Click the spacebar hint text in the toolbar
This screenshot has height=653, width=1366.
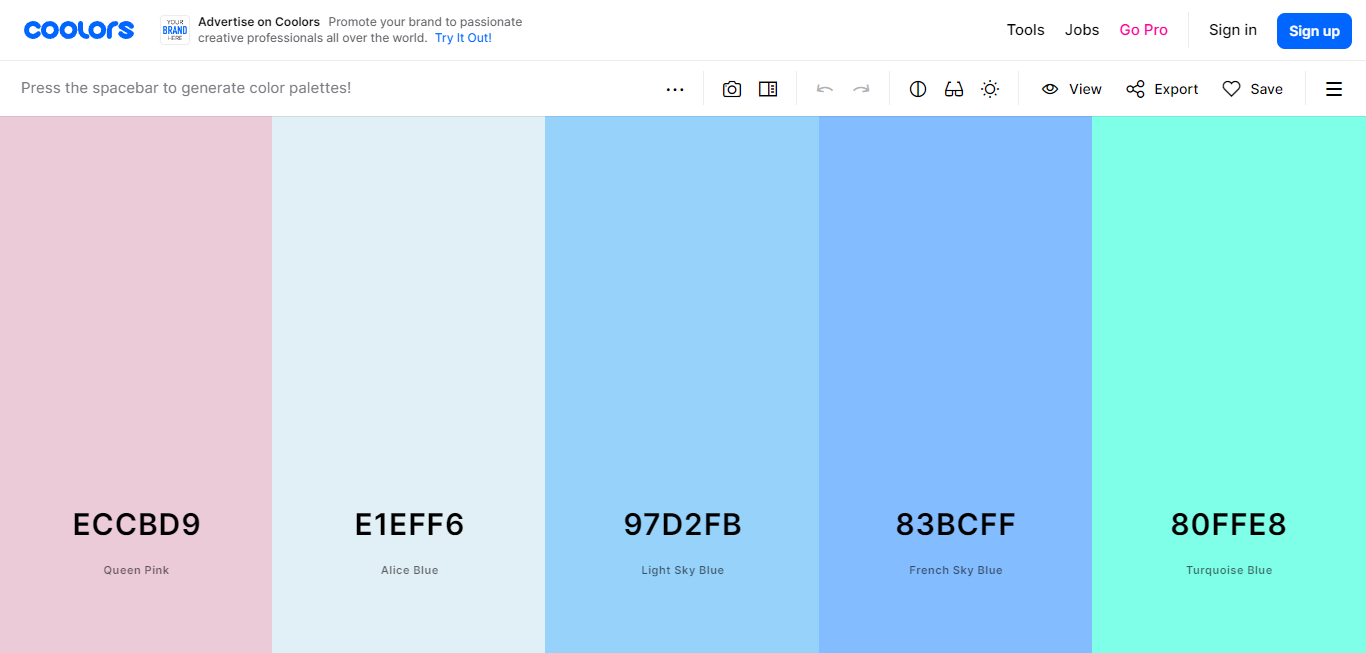186,88
